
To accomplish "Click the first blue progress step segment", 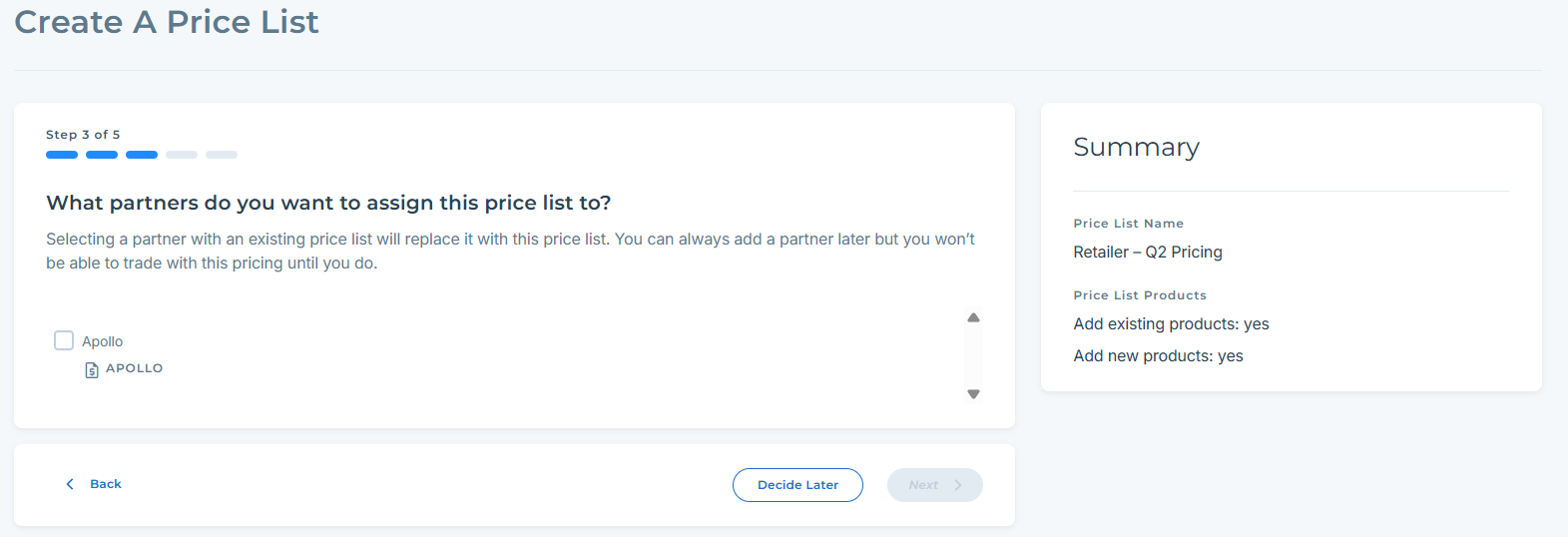I will 62,155.
